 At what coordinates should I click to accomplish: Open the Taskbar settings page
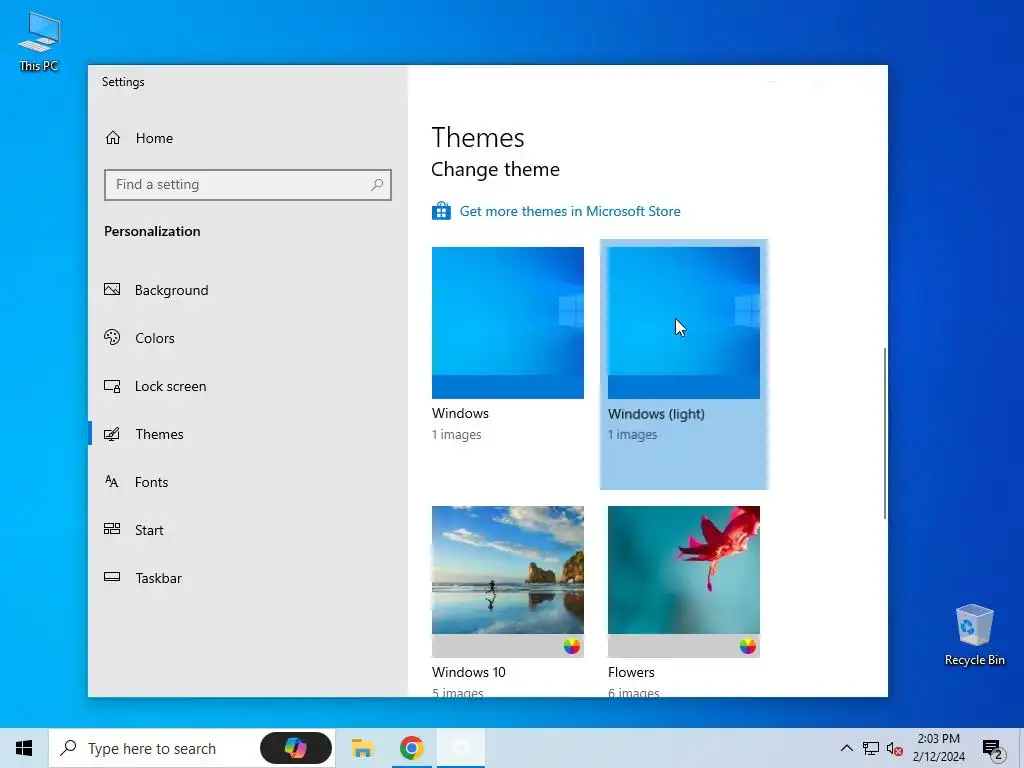(248, 578)
